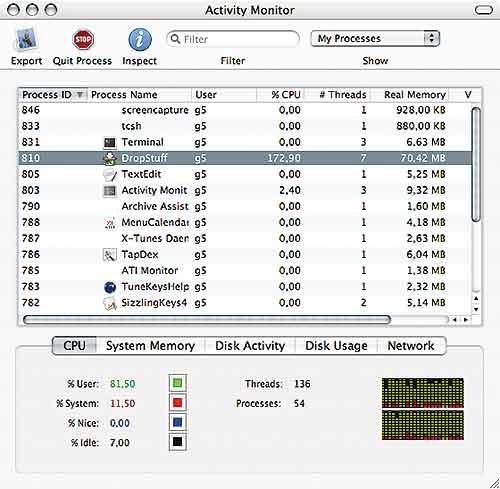Select the ATI Monitor process row

[245, 271]
